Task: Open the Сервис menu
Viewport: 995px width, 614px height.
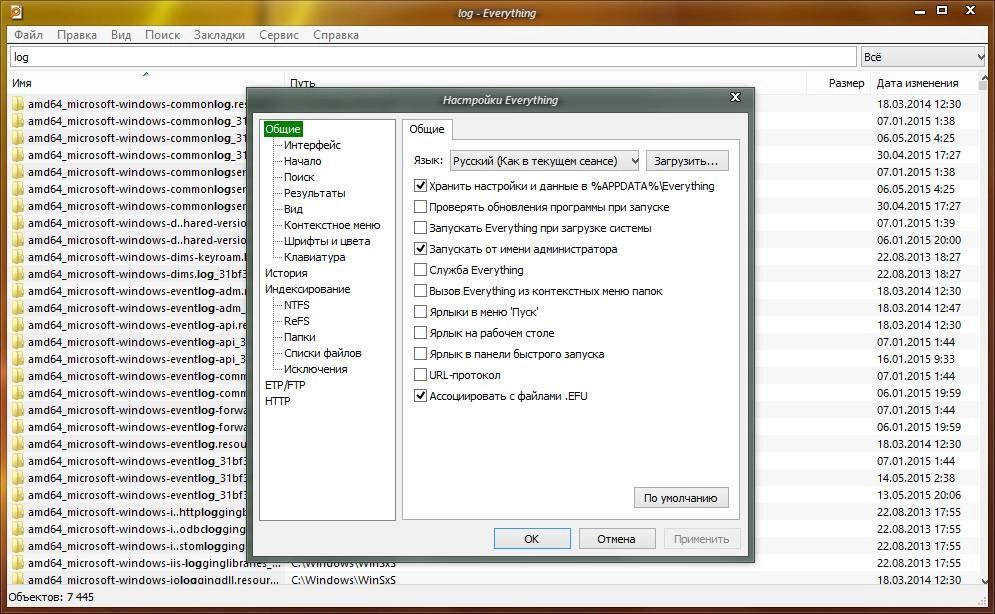Action: coord(279,35)
